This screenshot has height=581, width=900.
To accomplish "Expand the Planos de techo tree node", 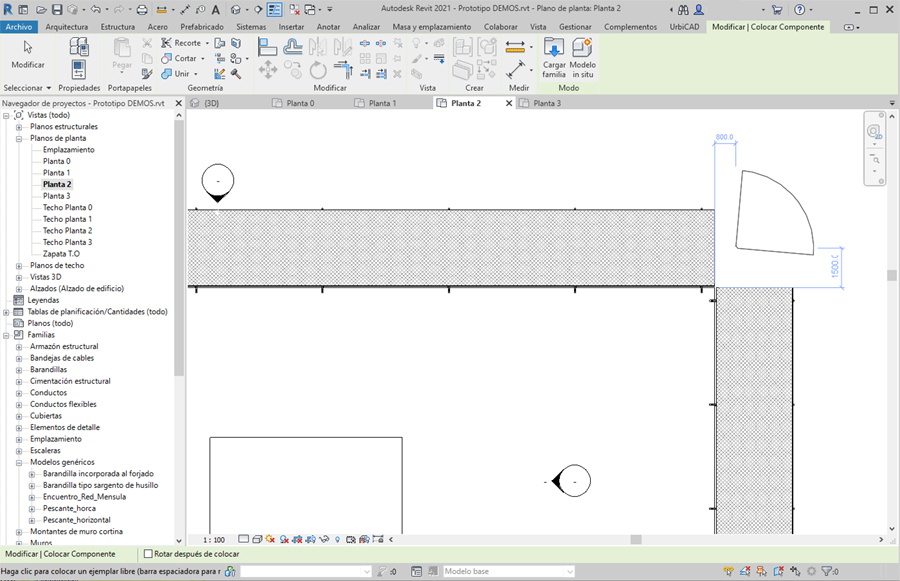I will pyautogui.click(x=19, y=266).
